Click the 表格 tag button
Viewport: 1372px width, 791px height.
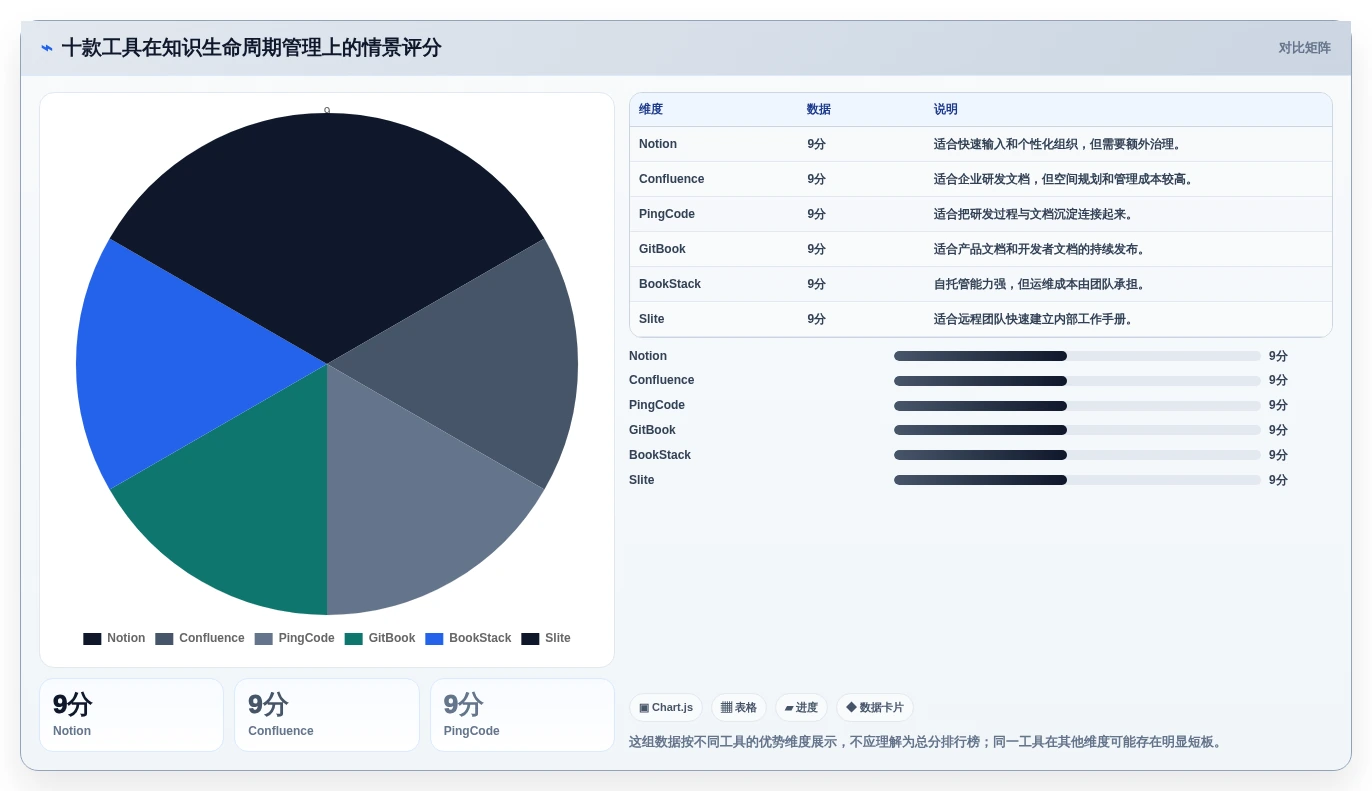[739, 707]
